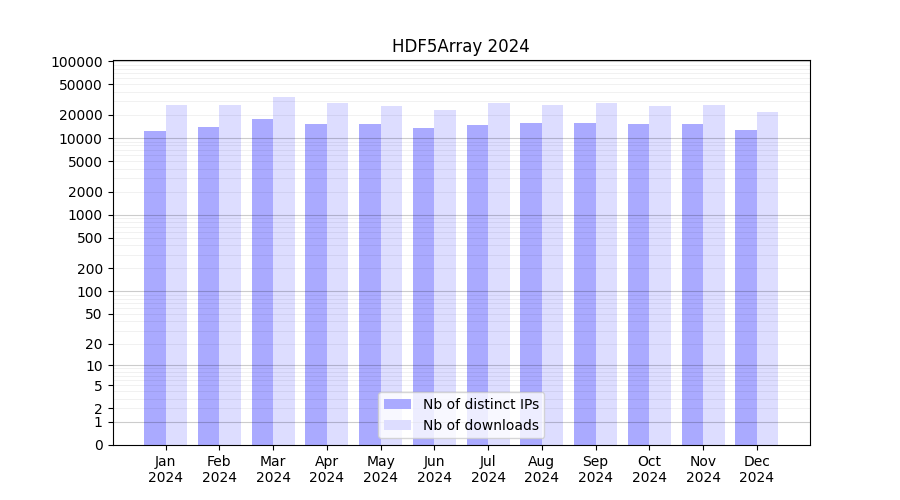Click the downloads legend color swatch
The image size is (900, 500).
(397, 425)
